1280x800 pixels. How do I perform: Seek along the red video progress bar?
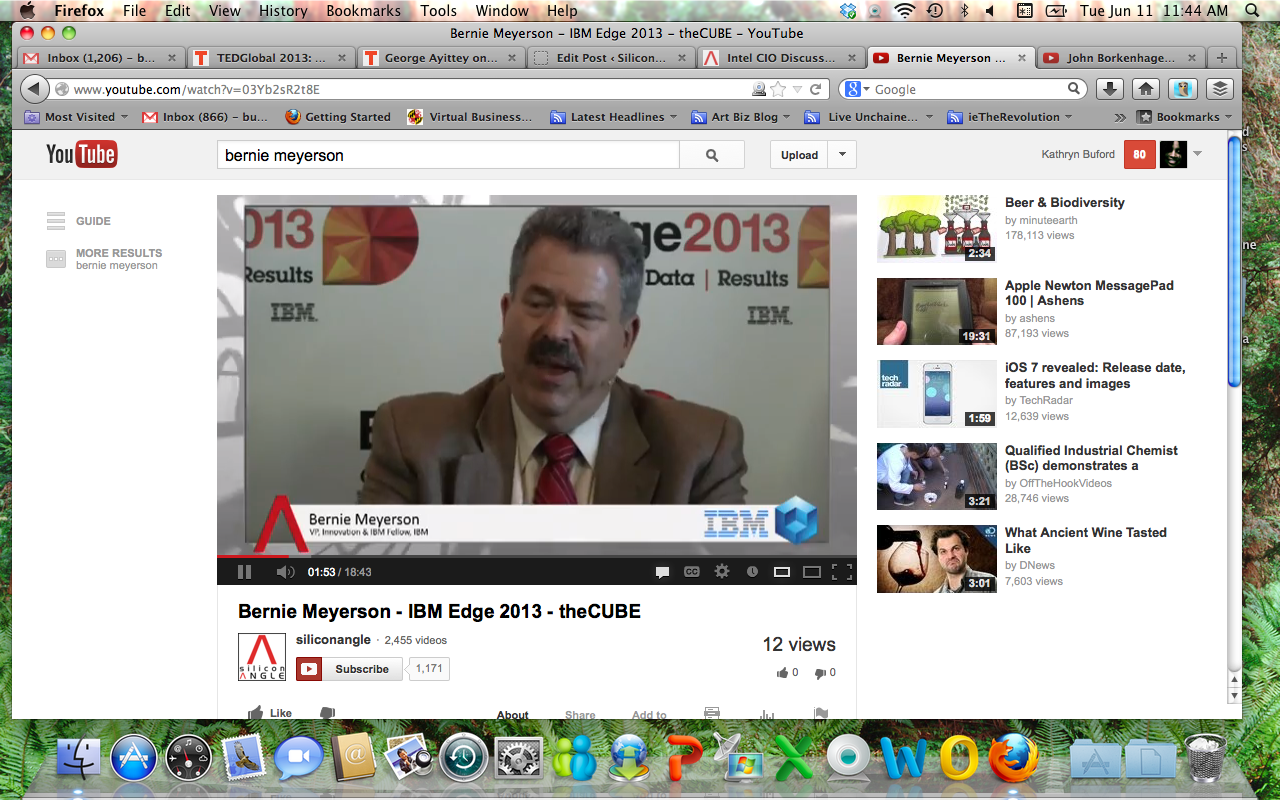tap(537, 556)
